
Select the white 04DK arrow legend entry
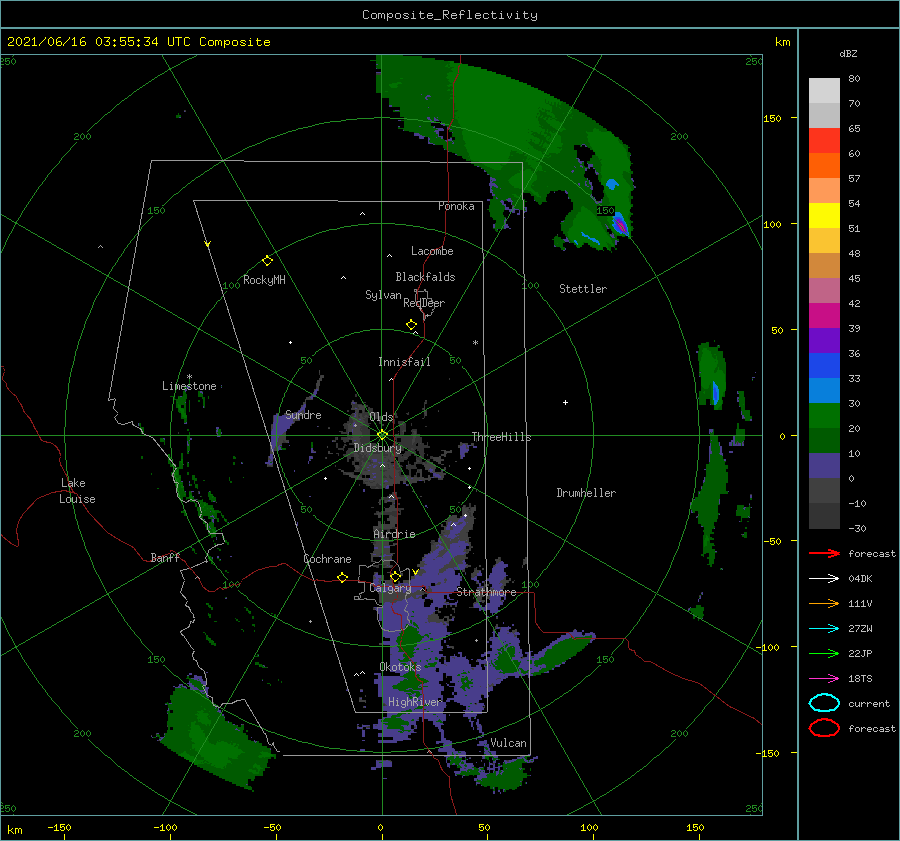coord(824,578)
